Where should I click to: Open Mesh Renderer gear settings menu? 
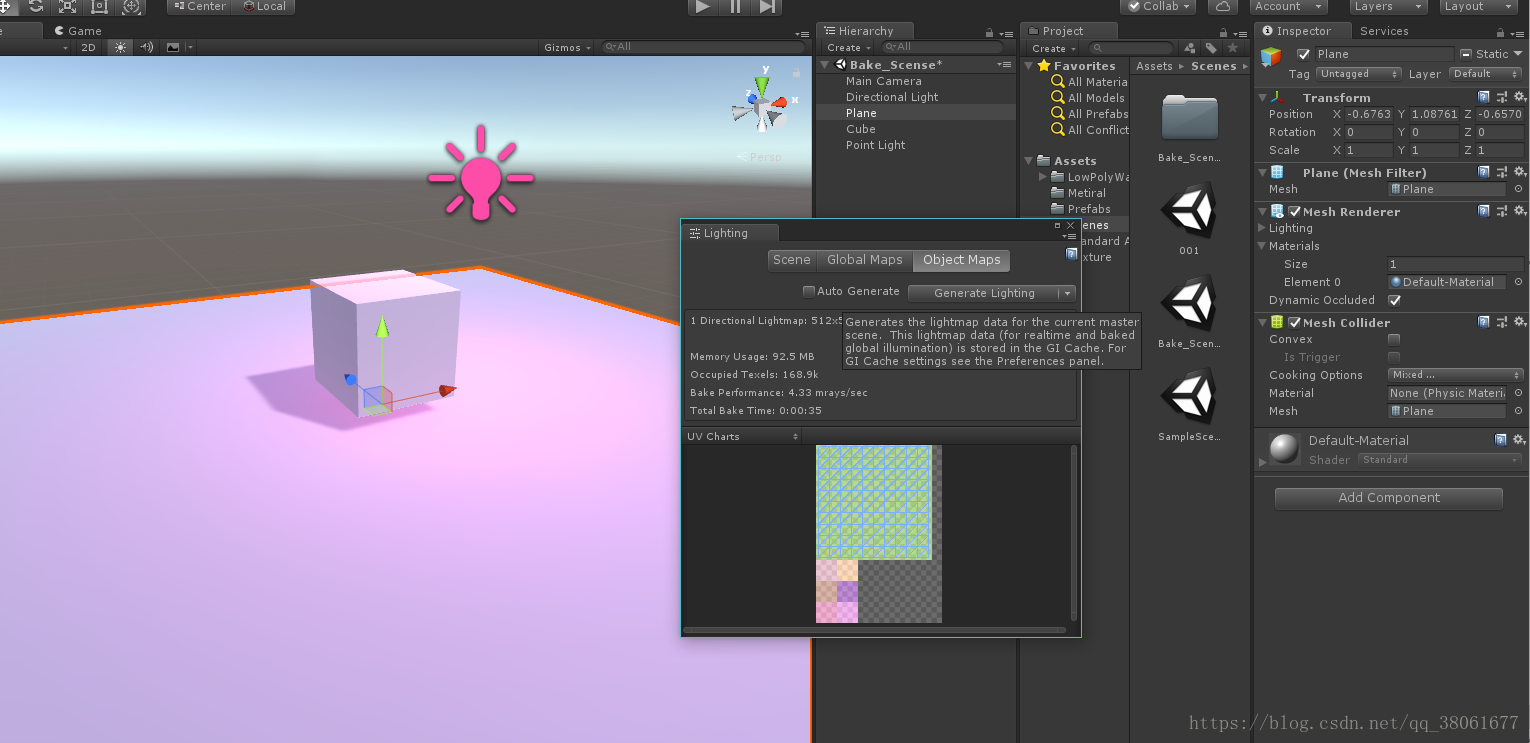click(x=1518, y=211)
